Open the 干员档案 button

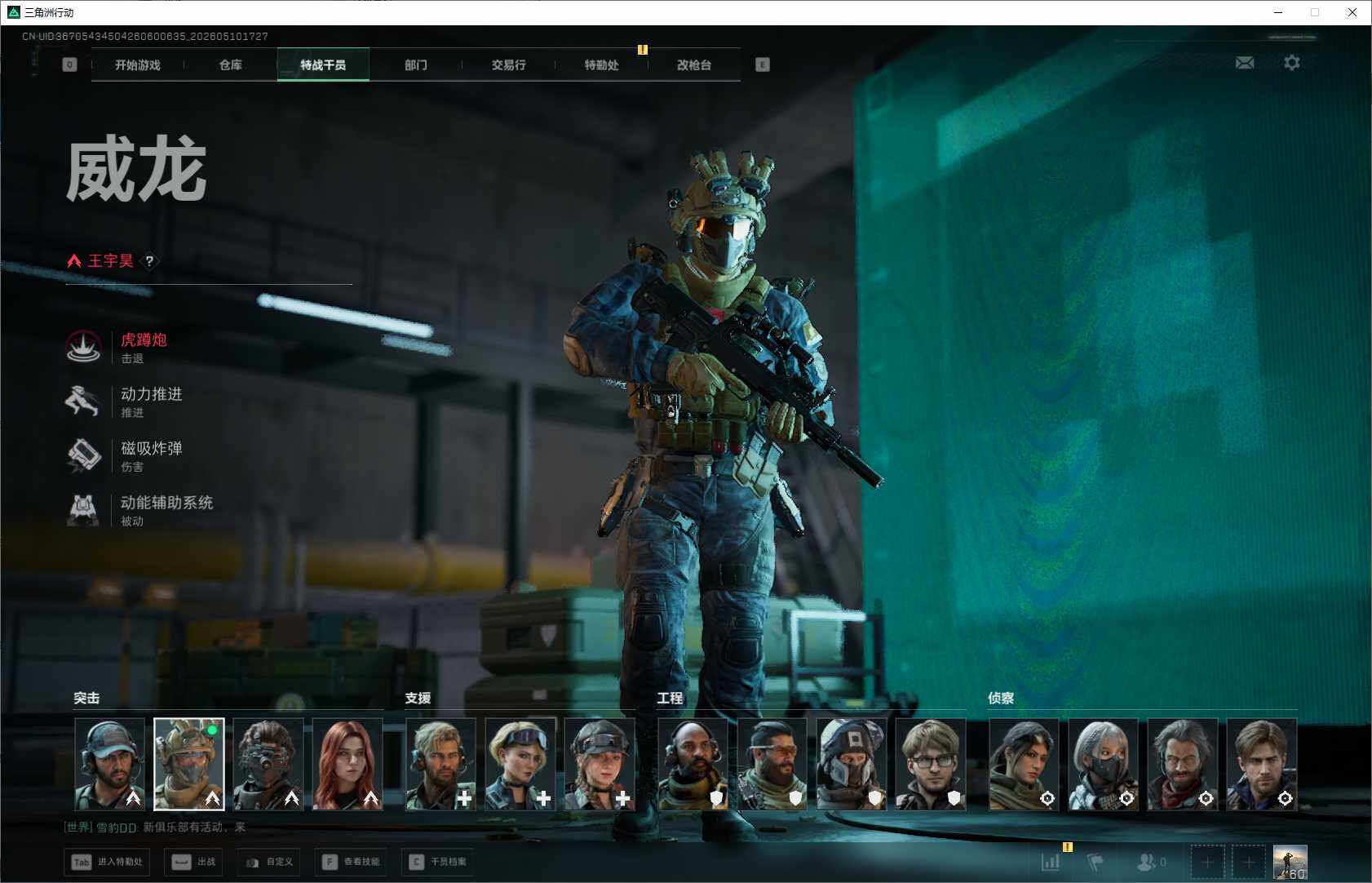point(439,862)
